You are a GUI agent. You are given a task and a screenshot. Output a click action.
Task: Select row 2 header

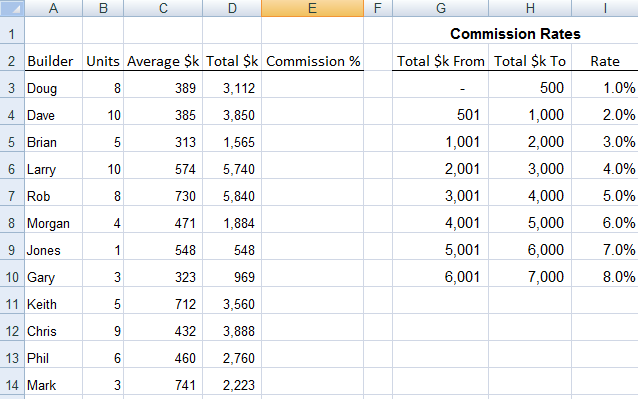(12, 57)
